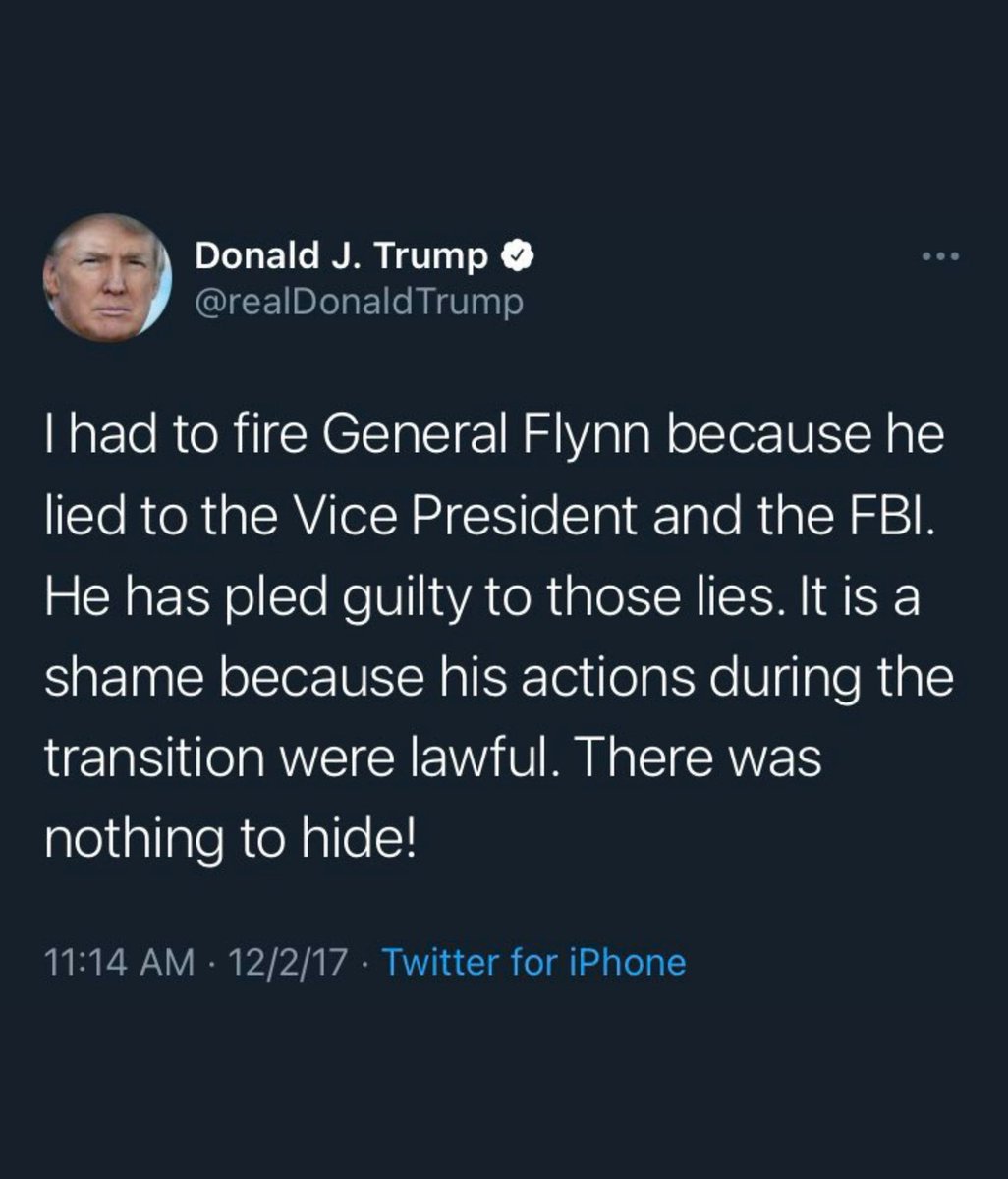Screen dimensions: 1008x1179
Task: Click the line "transition were lawful. There was"
Action: click(x=432, y=759)
